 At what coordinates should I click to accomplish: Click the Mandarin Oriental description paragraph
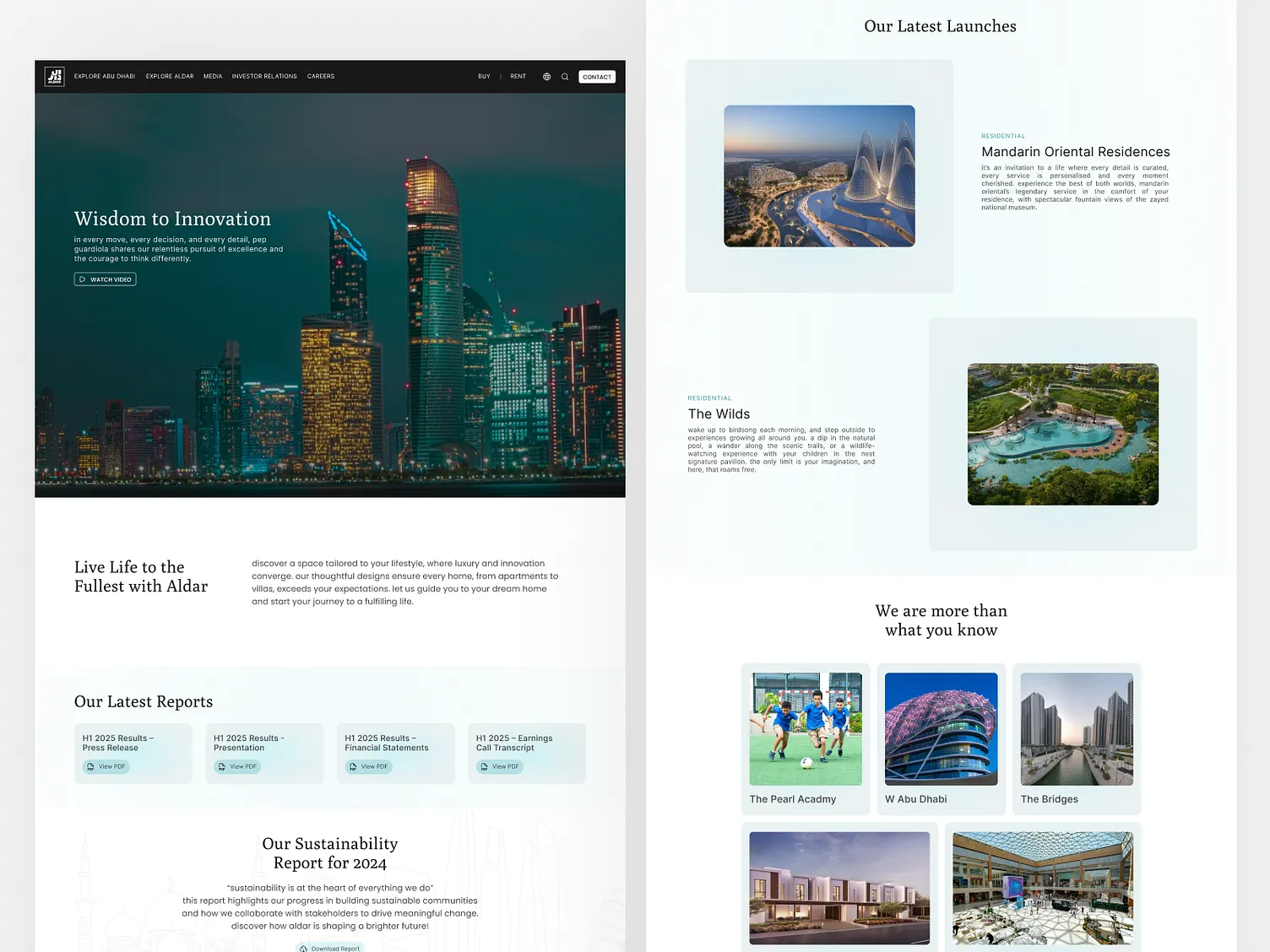click(1075, 187)
